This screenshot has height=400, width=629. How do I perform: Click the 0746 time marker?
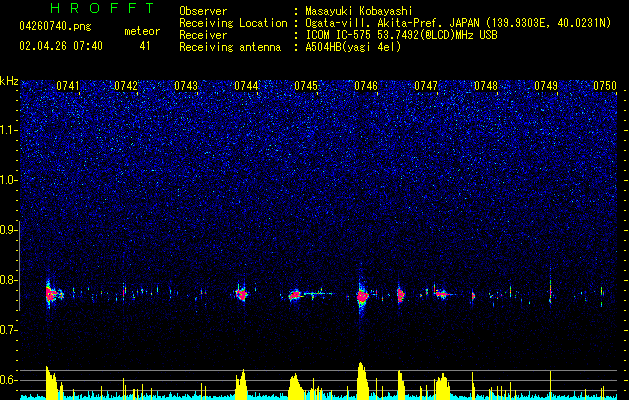[x=366, y=86]
